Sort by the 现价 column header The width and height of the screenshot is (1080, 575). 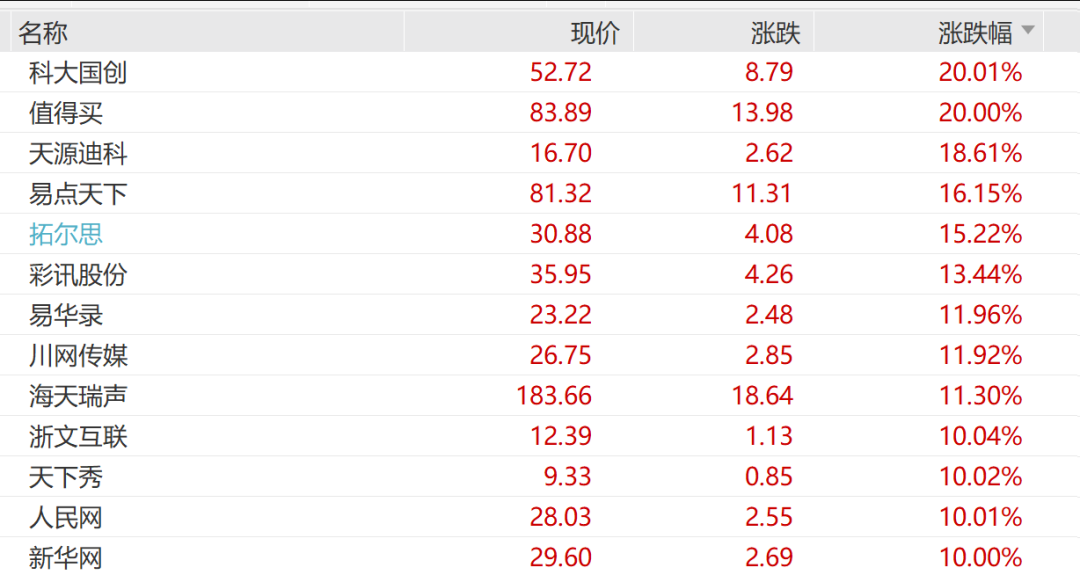coord(595,33)
